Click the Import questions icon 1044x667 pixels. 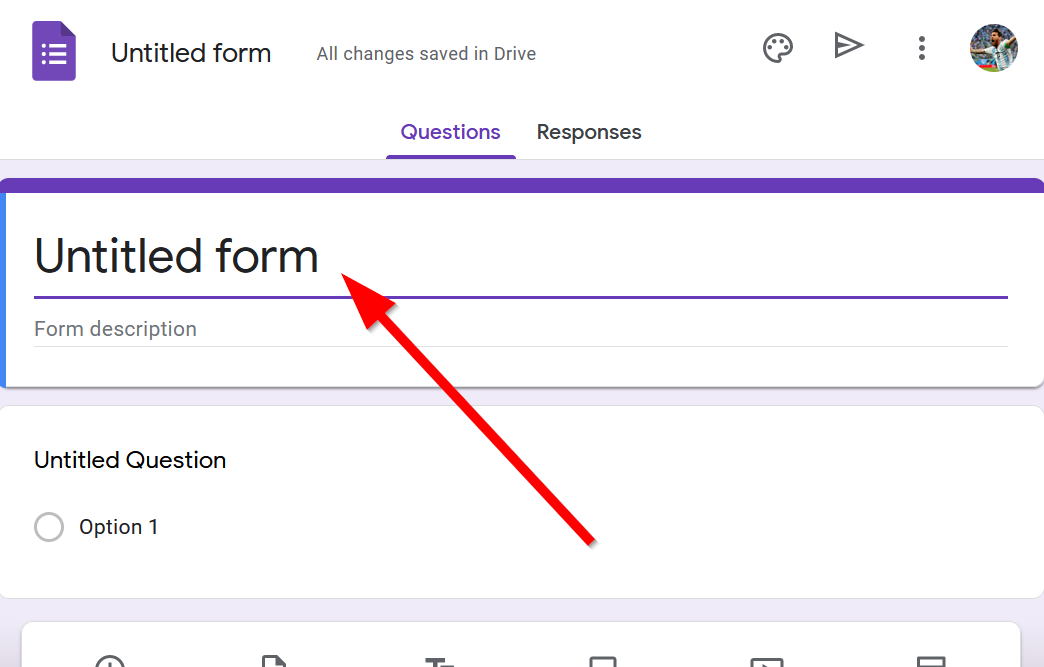click(x=274, y=661)
